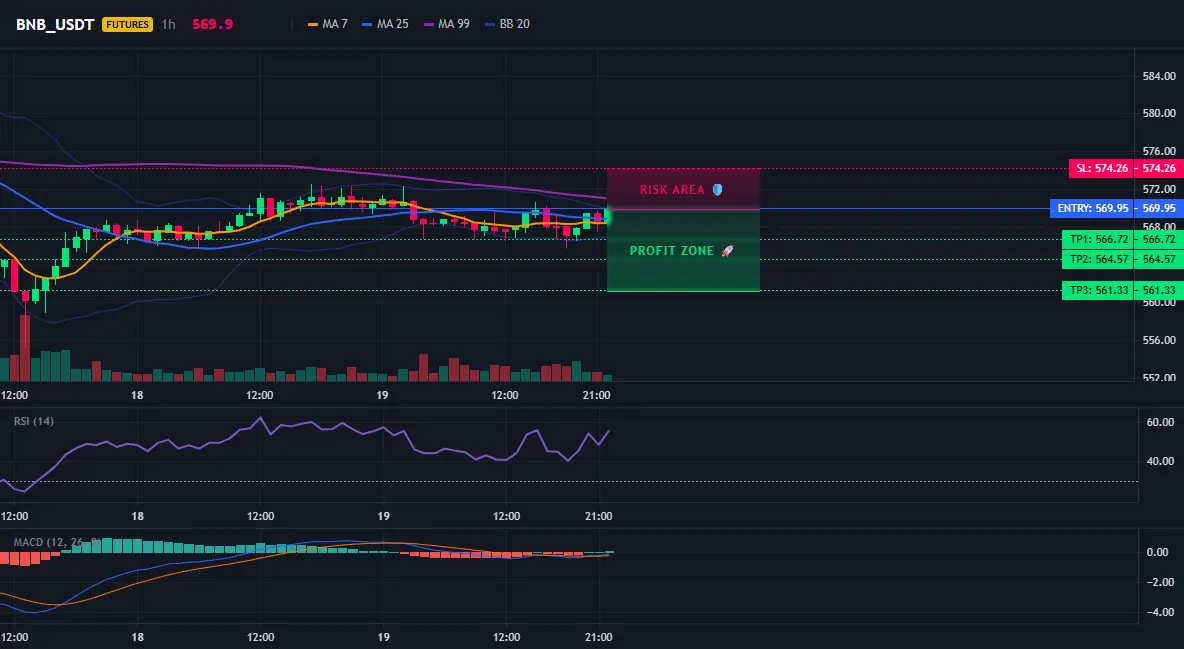The width and height of the screenshot is (1184, 649).
Task: Click the SL: 574.26 stop loss label
Action: tap(1100, 168)
